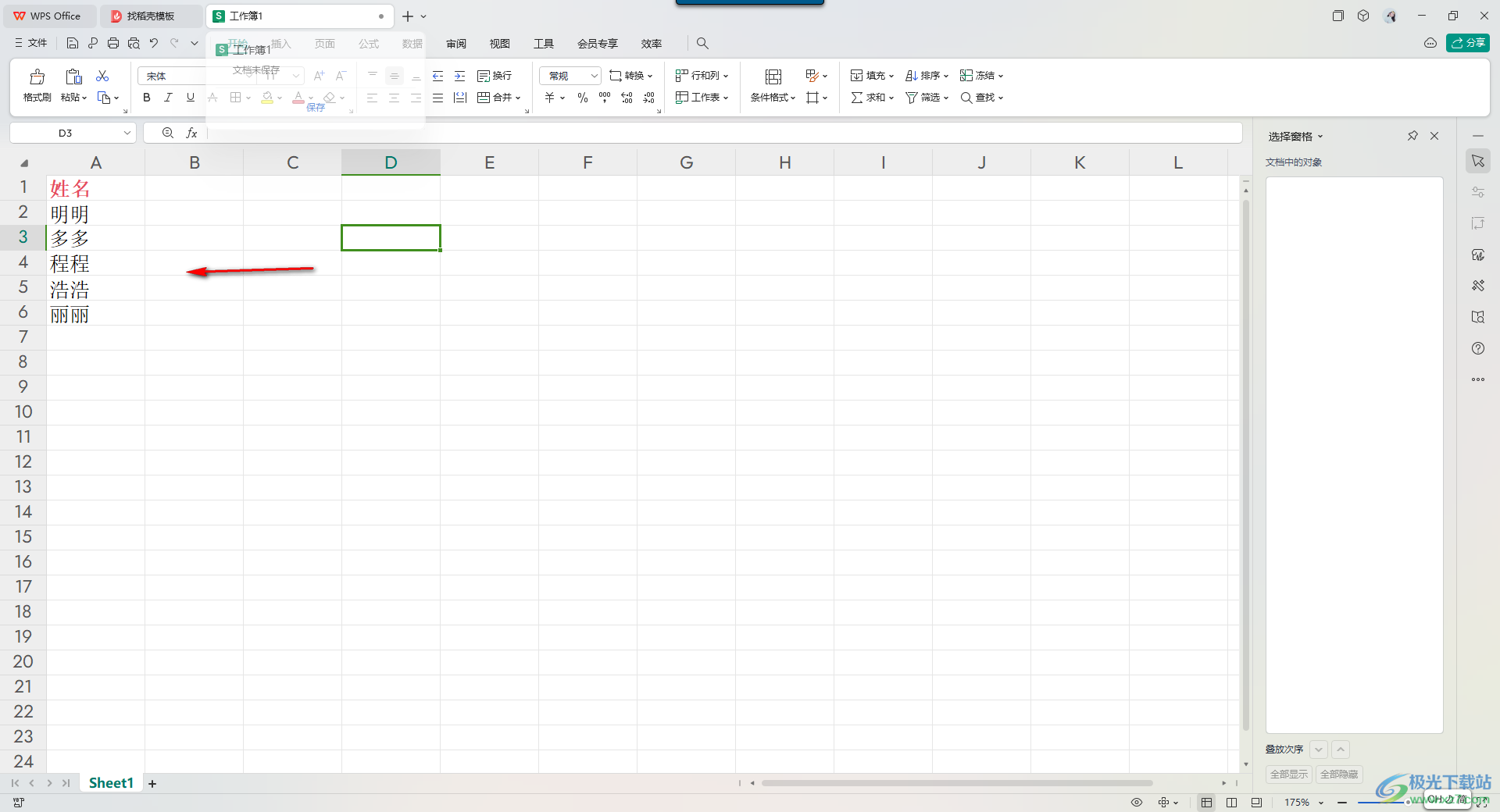Click the Decrease Indent icon
Viewport: 1500px width, 812px height.
(437, 76)
